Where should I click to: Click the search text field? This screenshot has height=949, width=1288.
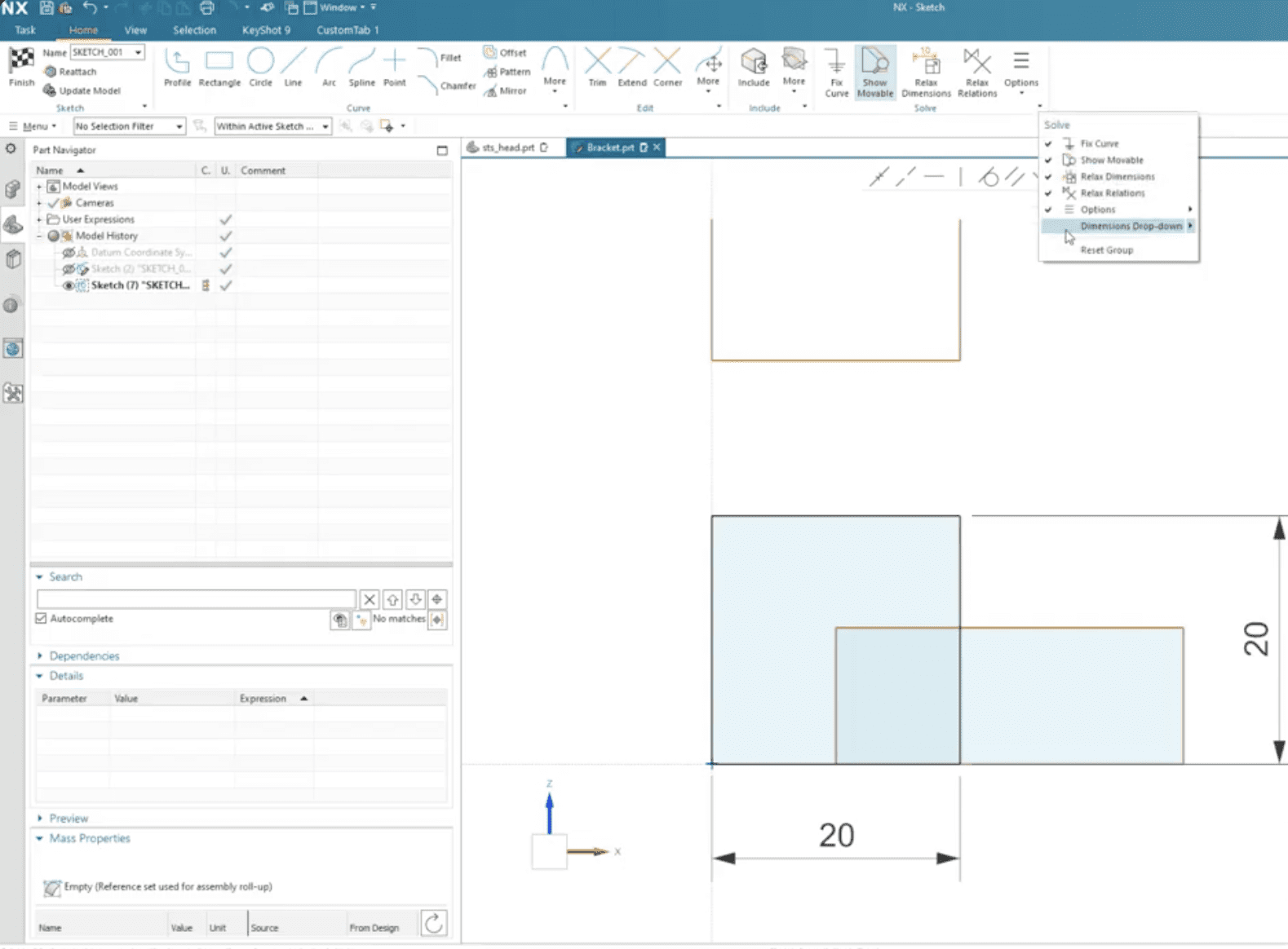197,599
